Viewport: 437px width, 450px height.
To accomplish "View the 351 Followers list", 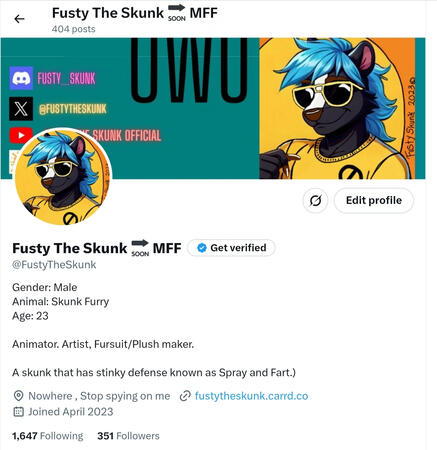I will click(128, 436).
